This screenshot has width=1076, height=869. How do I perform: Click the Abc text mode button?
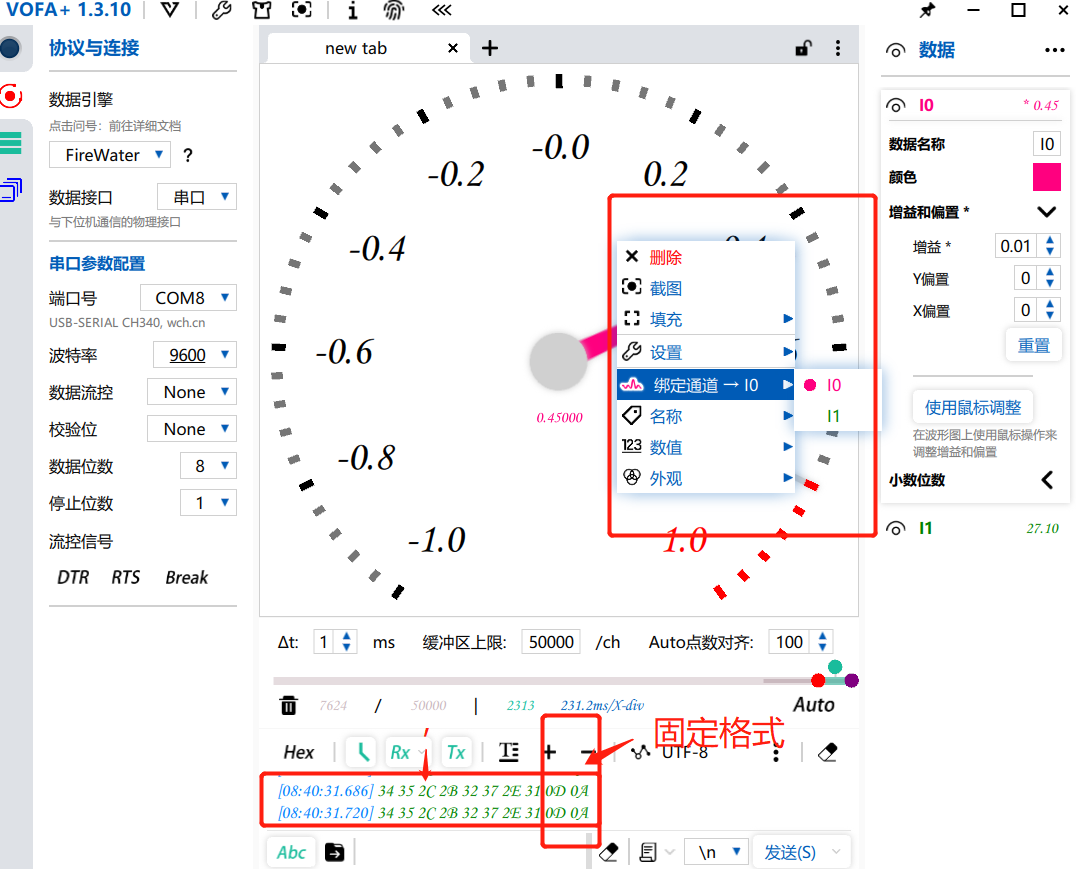click(x=290, y=852)
